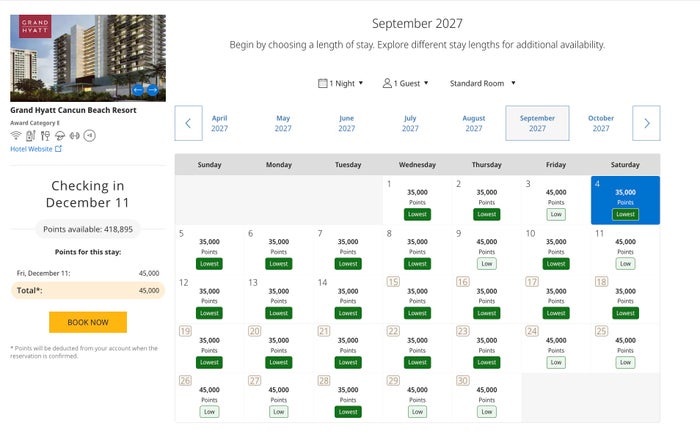Click the external link icon beside Hotel Website
Screen dimensions: 700x434
pyautogui.click(x=58, y=149)
